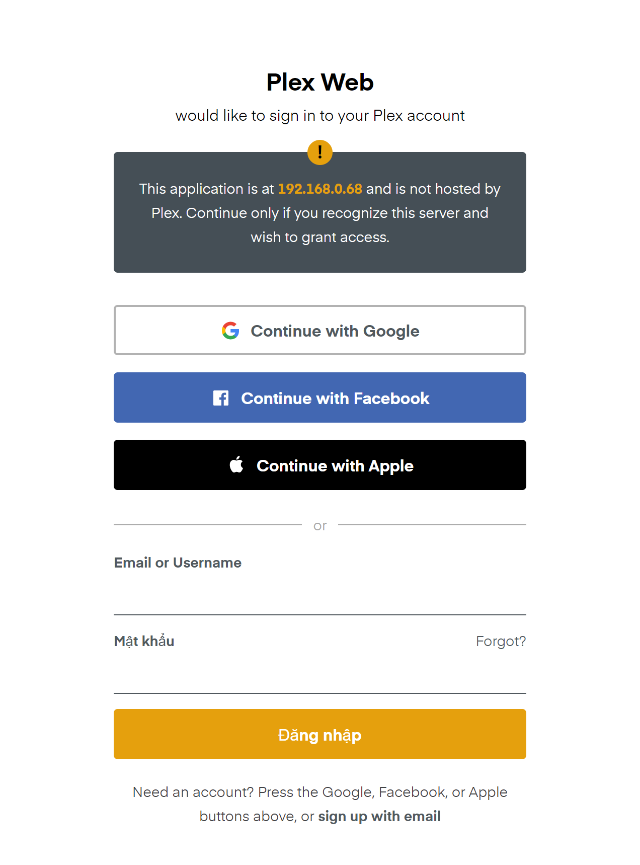Focus the Mật khẩu password field
Viewport: 640px width, 865px height.
pyautogui.click(x=320, y=675)
